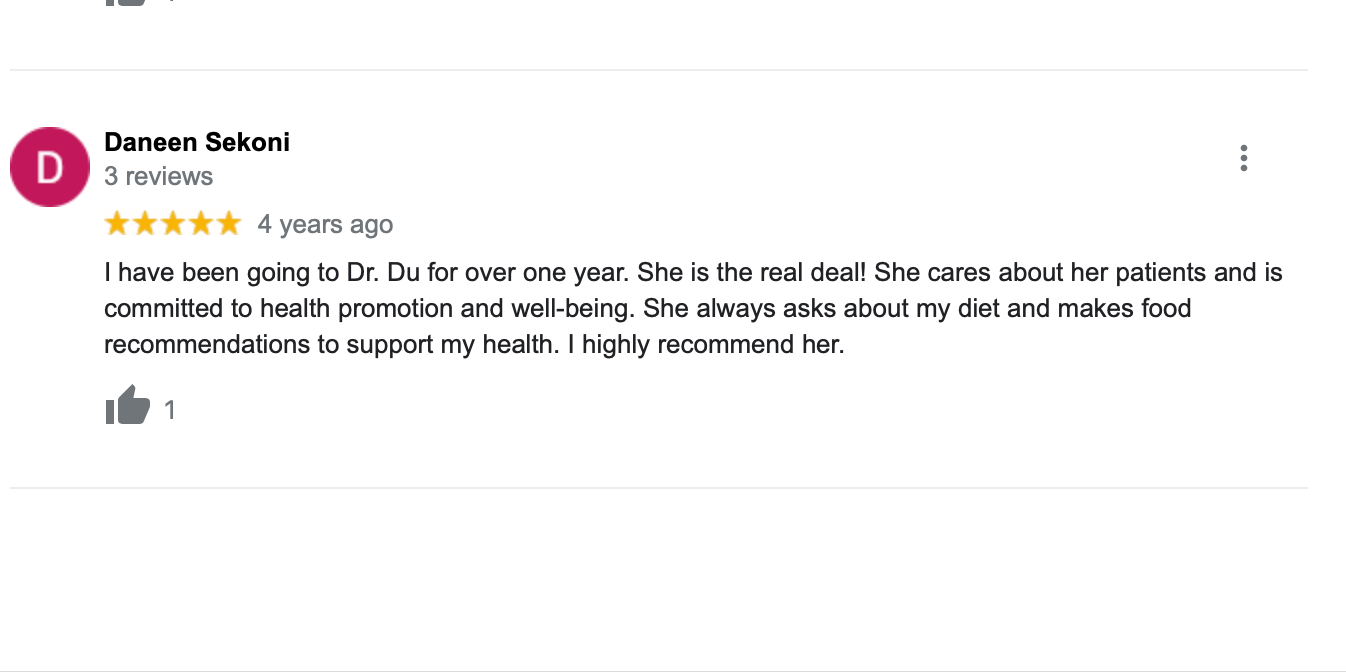This screenshot has width=1346, height=672.
Task: Click the second star in the rating
Action: point(145,223)
